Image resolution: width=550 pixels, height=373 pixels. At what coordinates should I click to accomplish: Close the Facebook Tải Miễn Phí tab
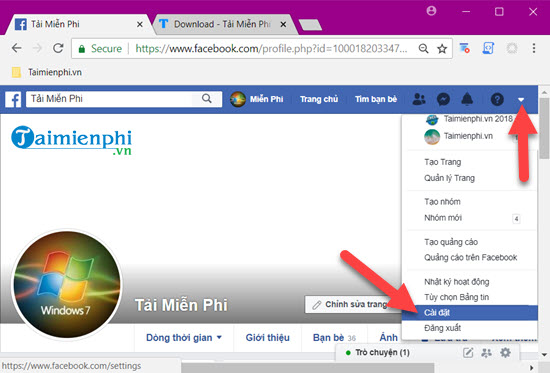pos(140,25)
